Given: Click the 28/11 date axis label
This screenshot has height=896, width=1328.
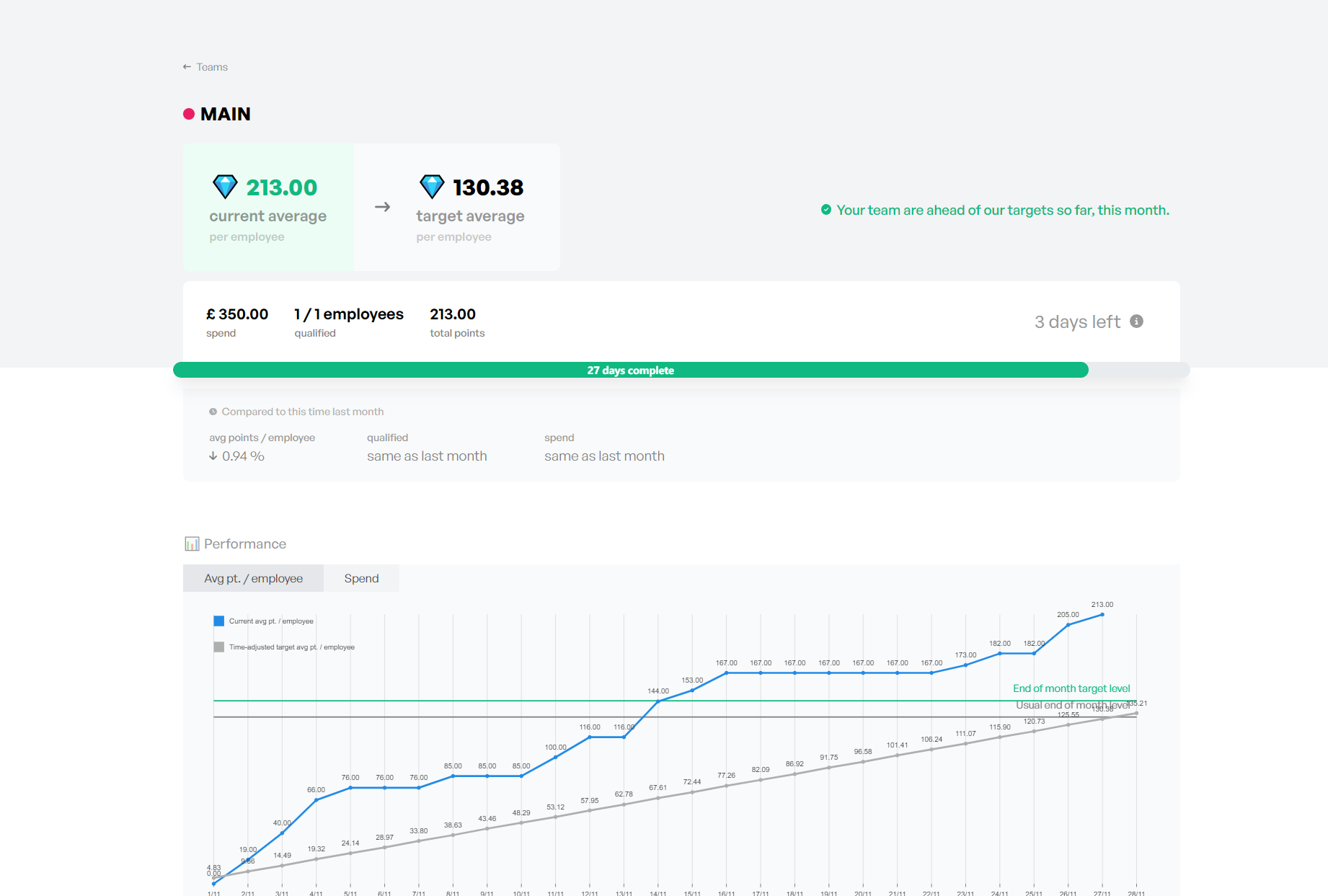Looking at the screenshot, I should click(1136, 893).
